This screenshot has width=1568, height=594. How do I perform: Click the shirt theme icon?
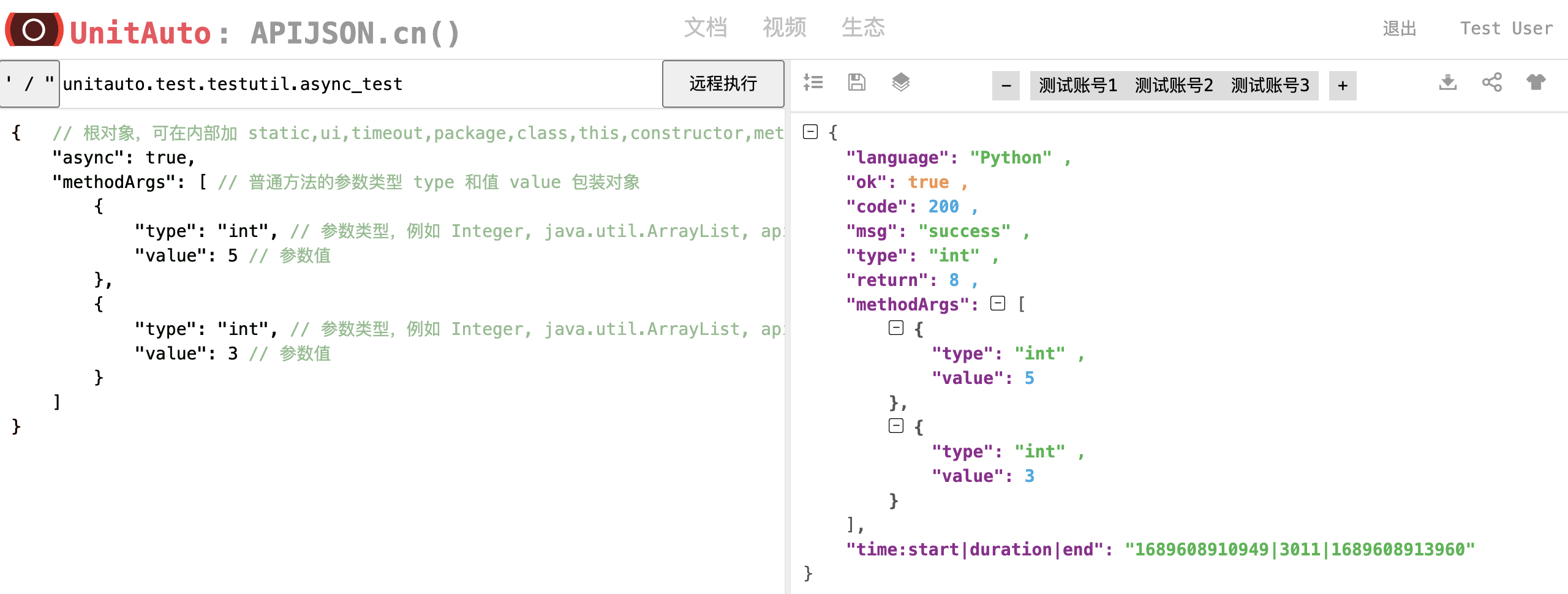[x=1537, y=83]
